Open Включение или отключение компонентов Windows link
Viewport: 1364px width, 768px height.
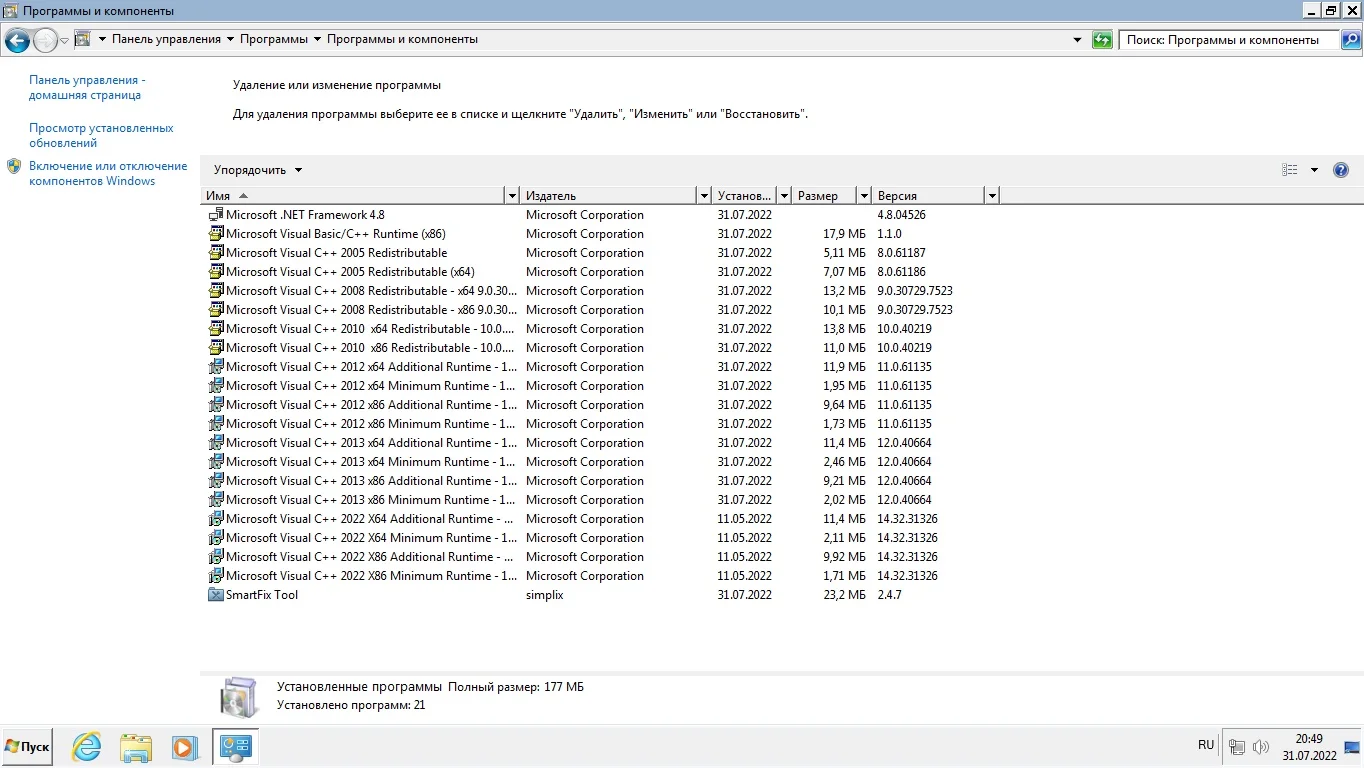pyautogui.click(x=108, y=174)
